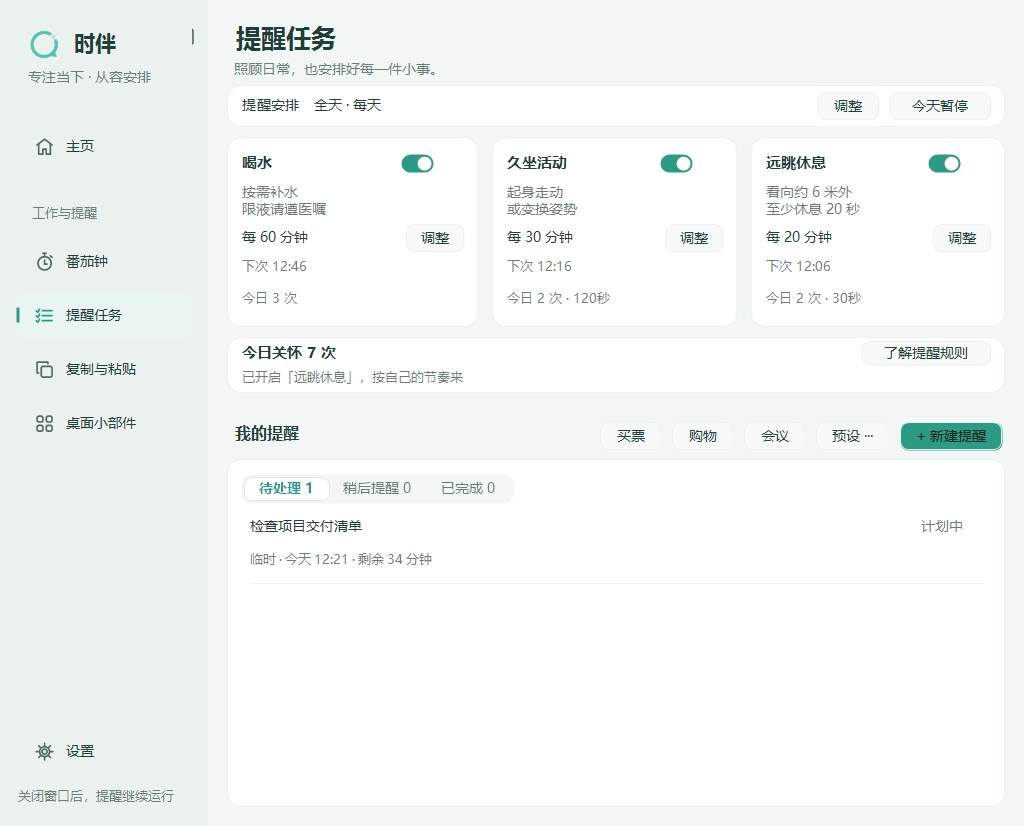1024x826 pixels.
Task: Click the tomato timer clock icon
Action: pos(44,262)
